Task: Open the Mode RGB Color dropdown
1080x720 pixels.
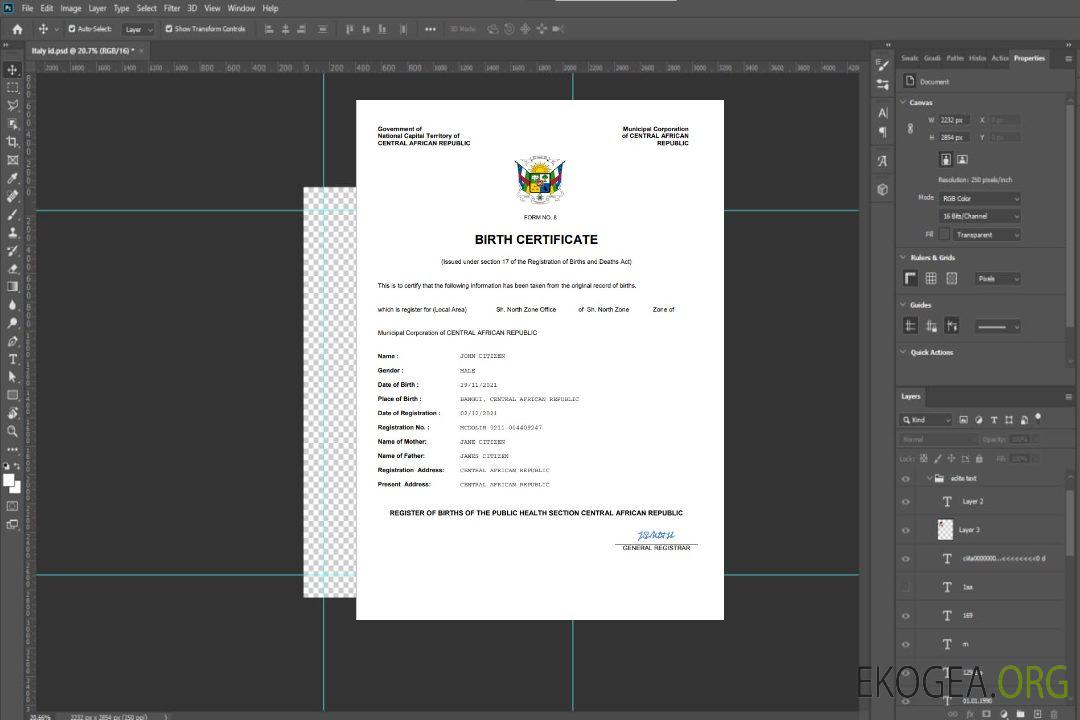Action: coord(979,198)
